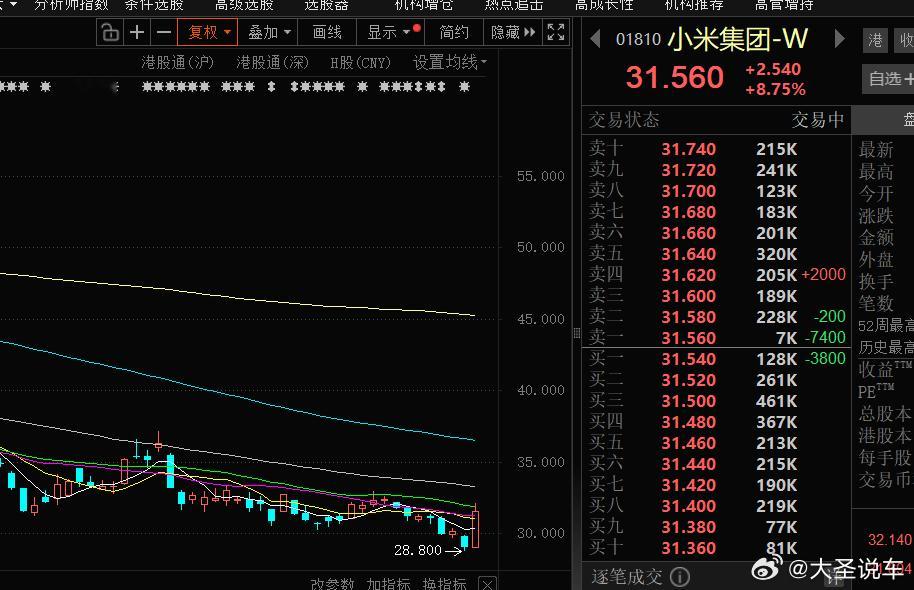The height and width of the screenshot is (590, 914).
Task: Click 加指标 link below chart
Action: [x=388, y=583]
